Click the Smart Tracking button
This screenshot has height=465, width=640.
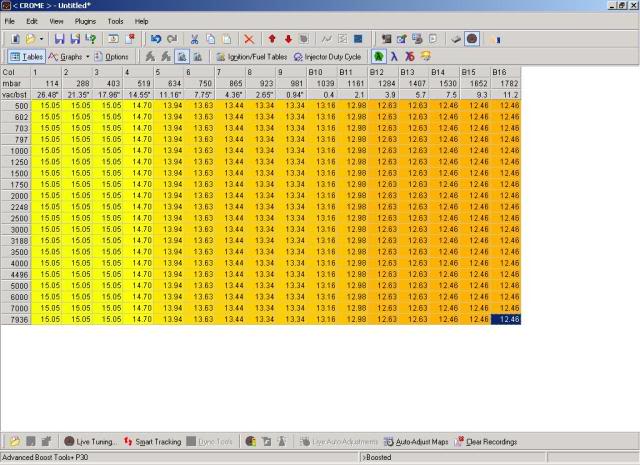[x=153, y=441]
